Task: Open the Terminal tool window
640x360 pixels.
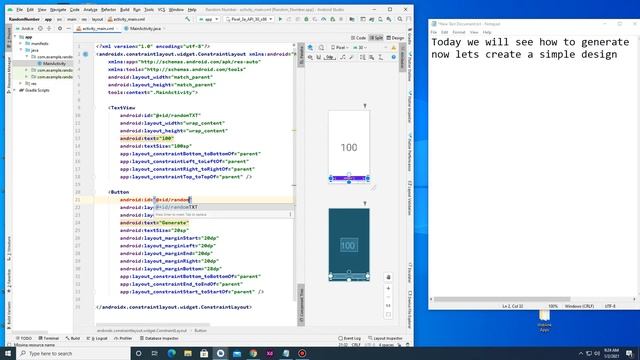Action: (x=49, y=338)
